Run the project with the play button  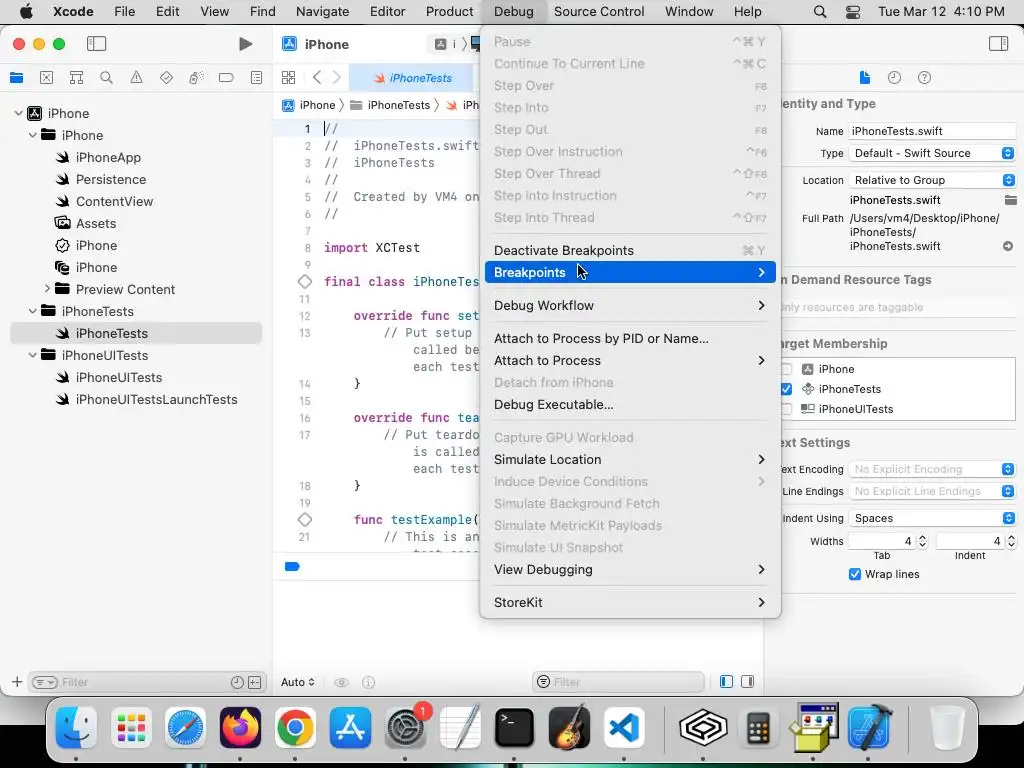click(x=246, y=44)
